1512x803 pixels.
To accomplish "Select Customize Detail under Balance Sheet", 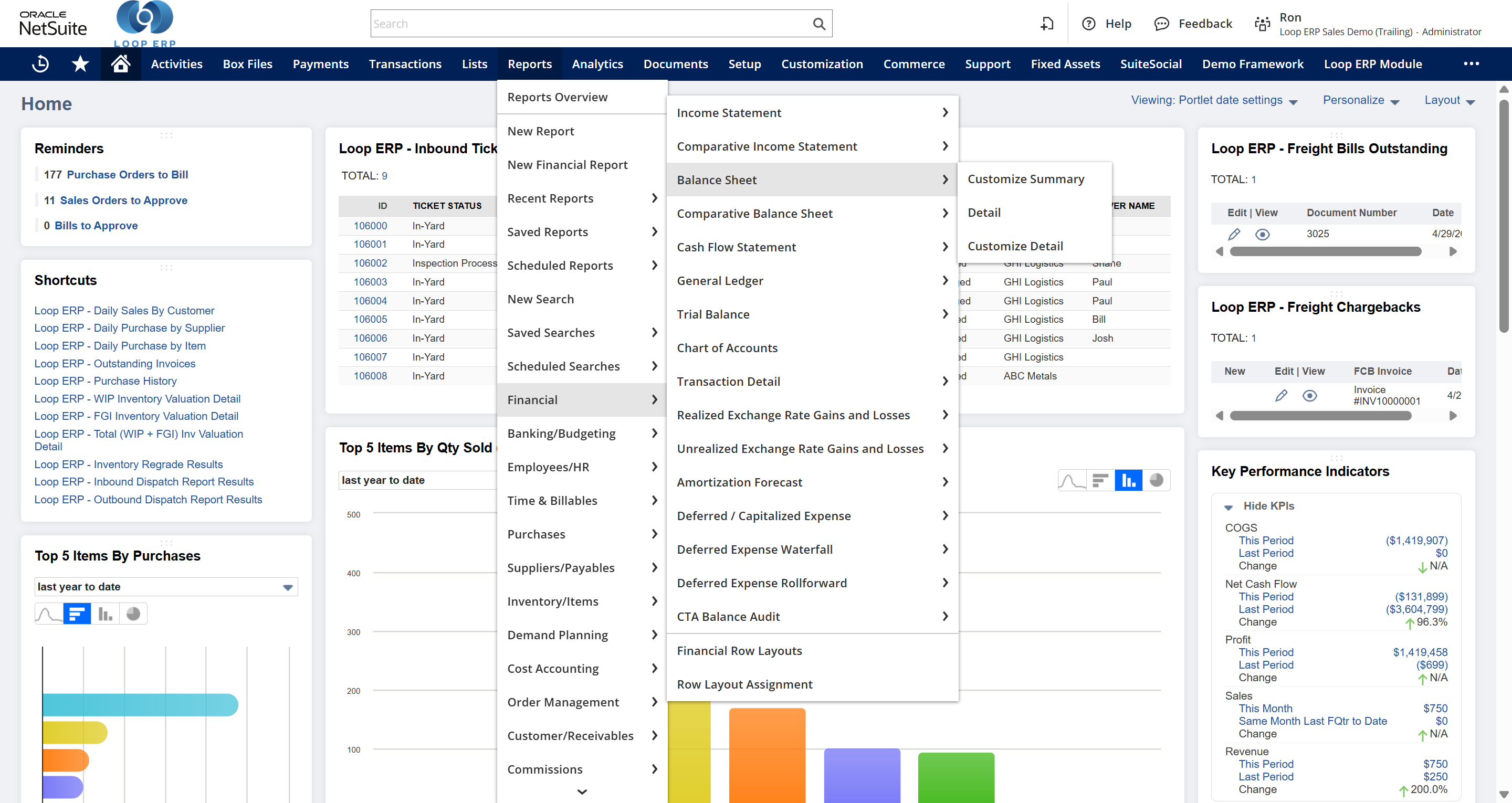I will coord(1015,246).
